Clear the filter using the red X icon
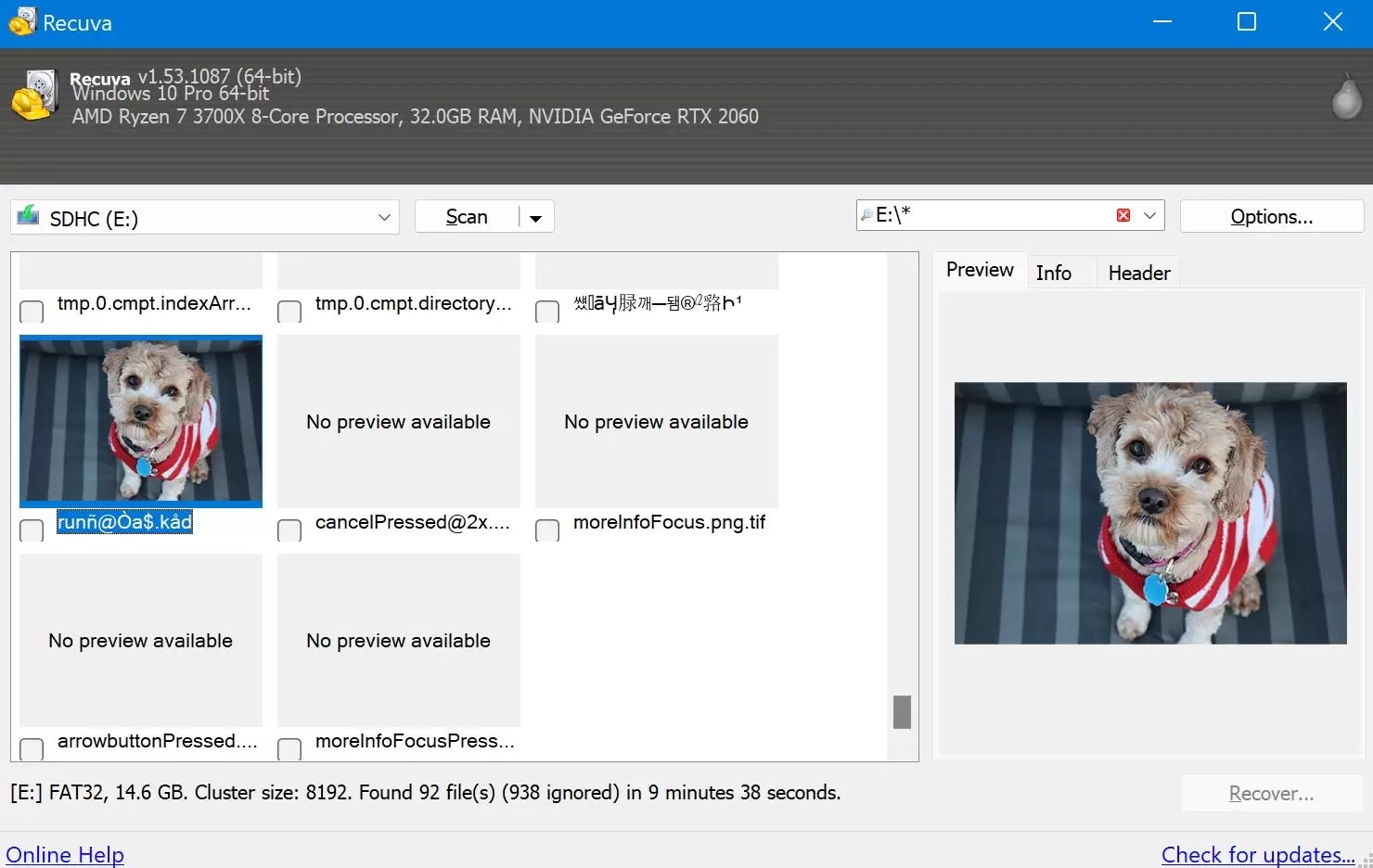The height and width of the screenshot is (868, 1373). [1123, 214]
